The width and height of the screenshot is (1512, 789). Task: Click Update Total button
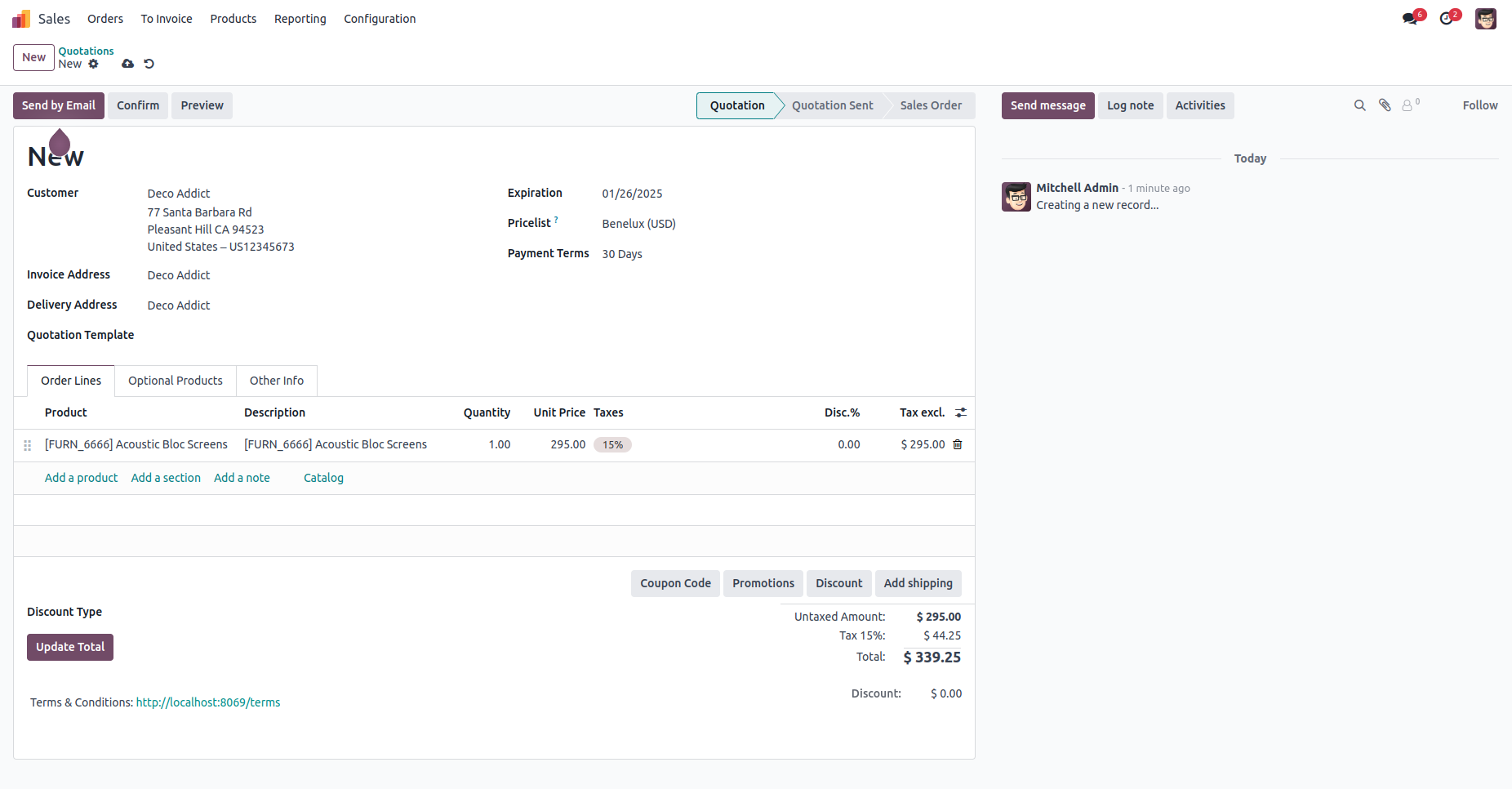point(70,647)
